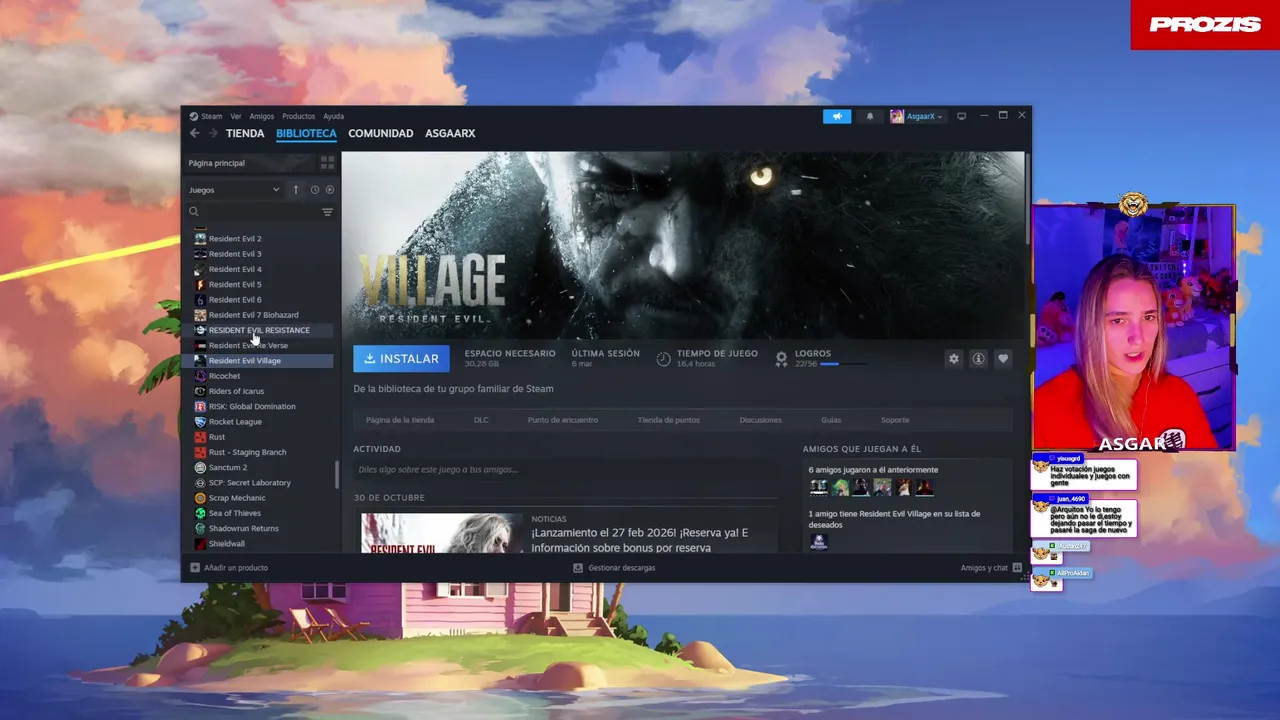The height and width of the screenshot is (720, 1280).
Task: Open the Guías link
Action: coord(831,420)
